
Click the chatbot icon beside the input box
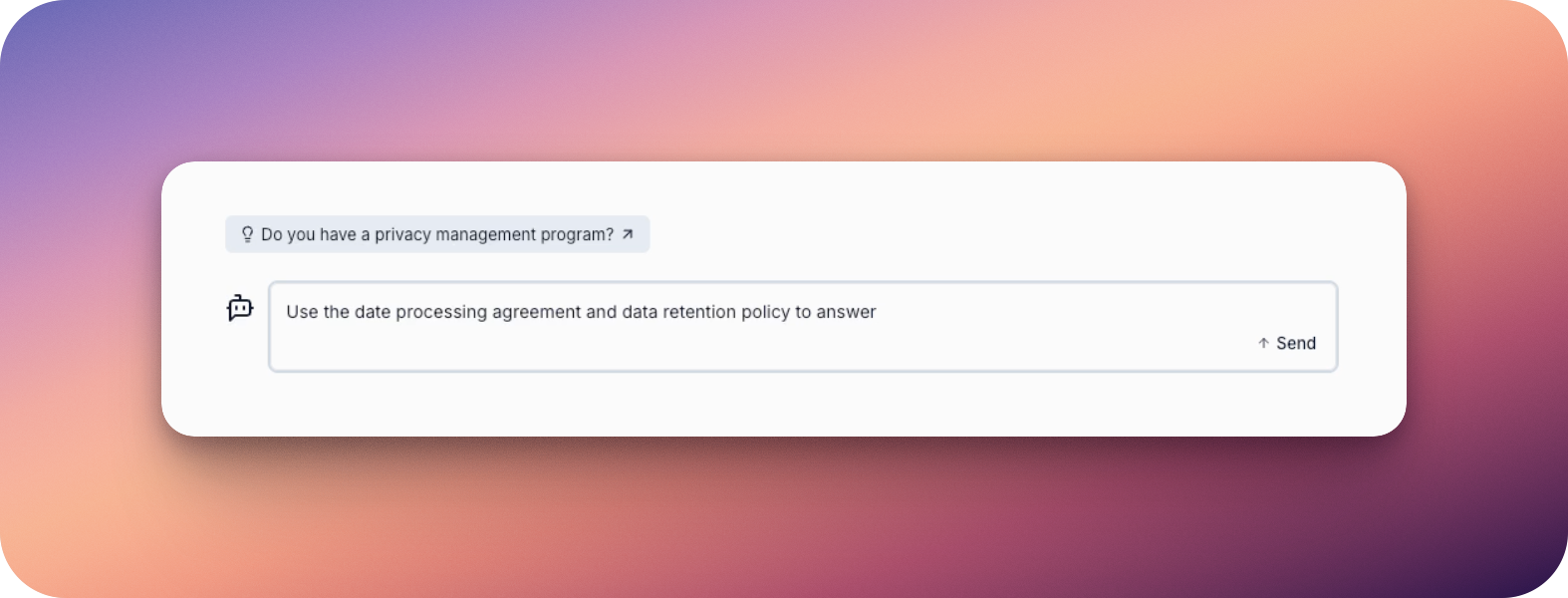pyautogui.click(x=240, y=308)
